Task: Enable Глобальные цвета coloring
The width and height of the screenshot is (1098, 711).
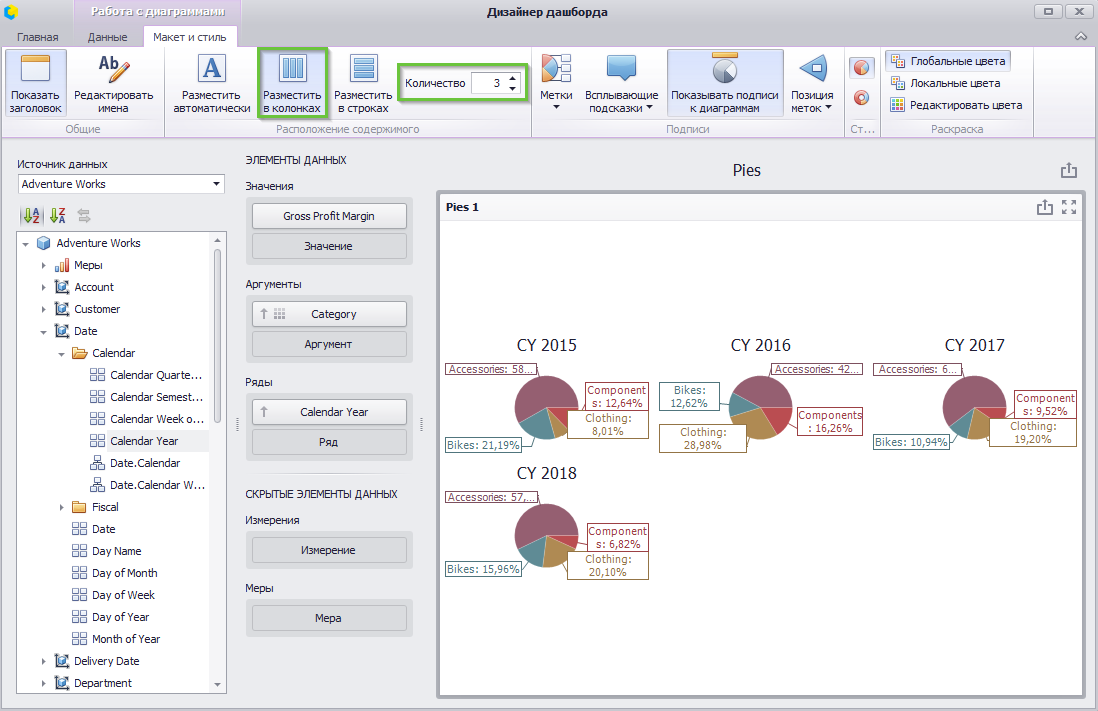Action: pyautogui.click(x=948, y=61)
